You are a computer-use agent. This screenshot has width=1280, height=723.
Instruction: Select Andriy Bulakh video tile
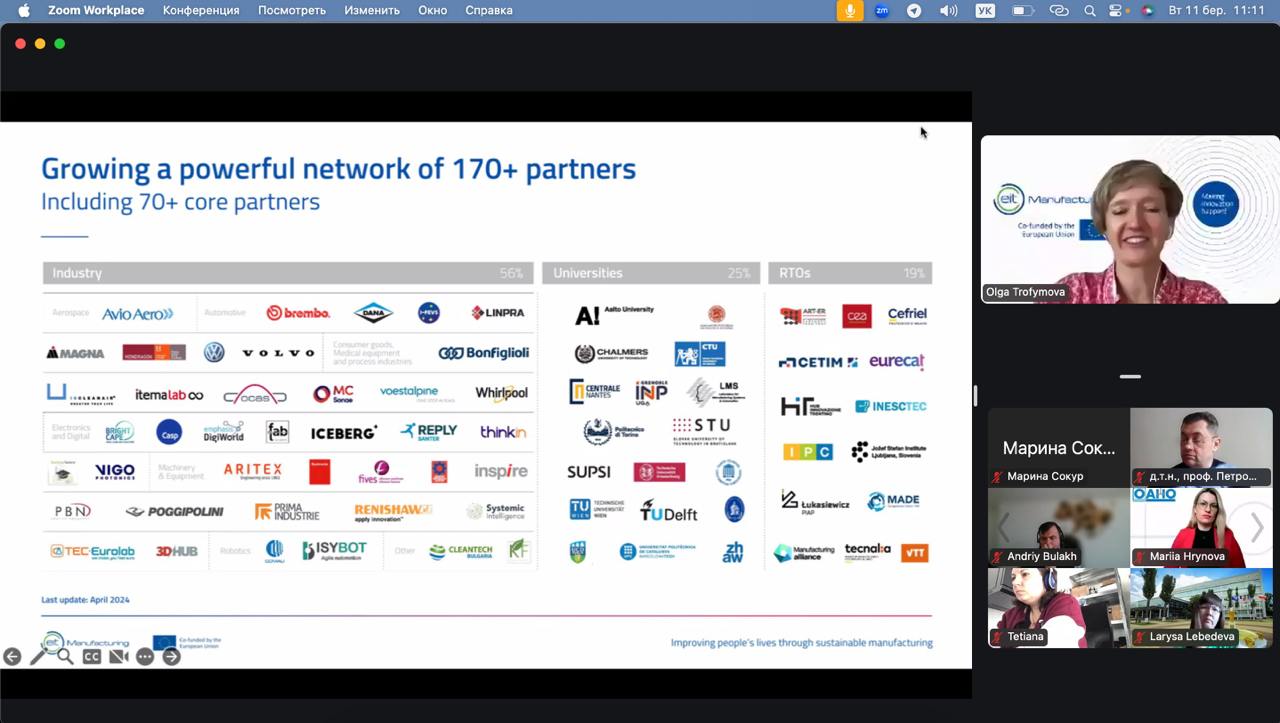(x=1059, y=527)
